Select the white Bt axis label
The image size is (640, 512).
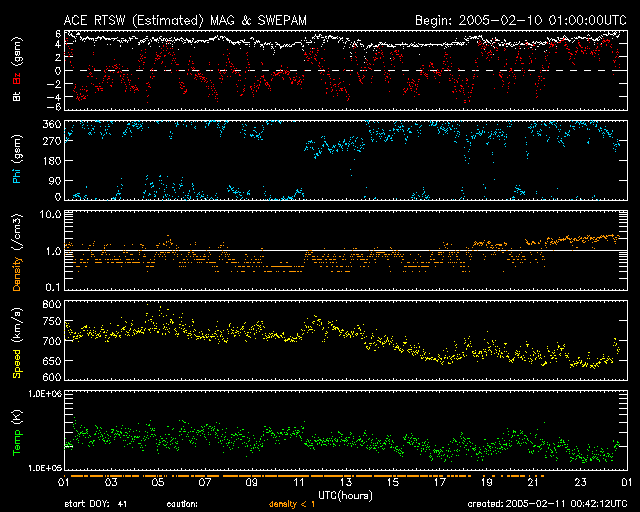17,97
